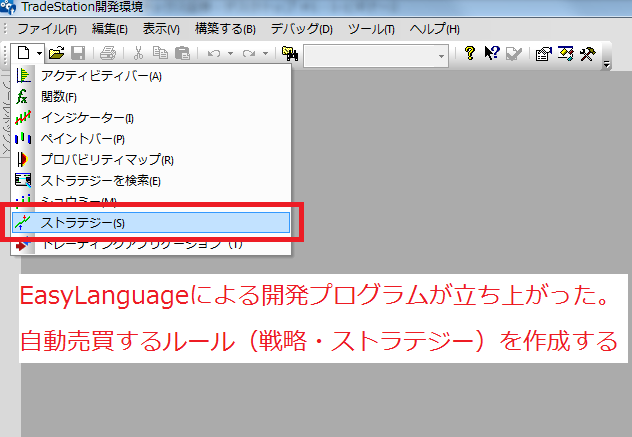Open the Properties toolbar icon
Viewport: 632px width, 437px height.
(x=543, y=54)
